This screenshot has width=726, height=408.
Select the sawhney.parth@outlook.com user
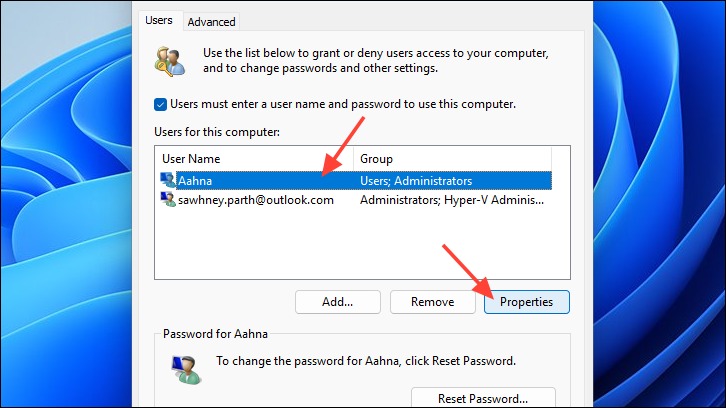click(x=256, y=200)
